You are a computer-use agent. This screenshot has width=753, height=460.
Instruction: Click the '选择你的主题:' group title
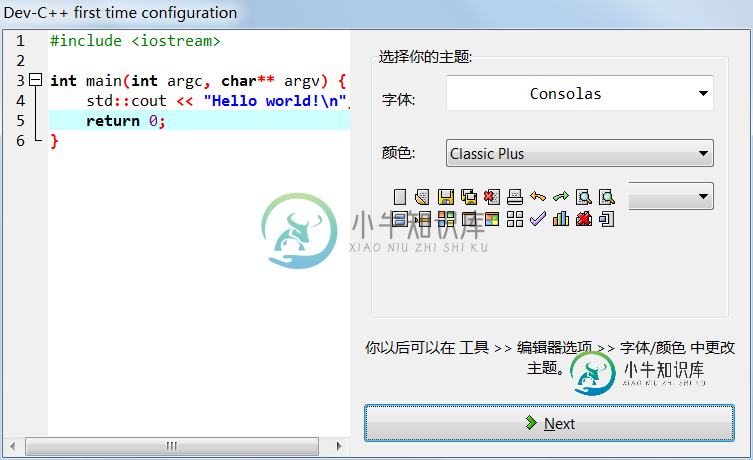[x=425, y=57]
